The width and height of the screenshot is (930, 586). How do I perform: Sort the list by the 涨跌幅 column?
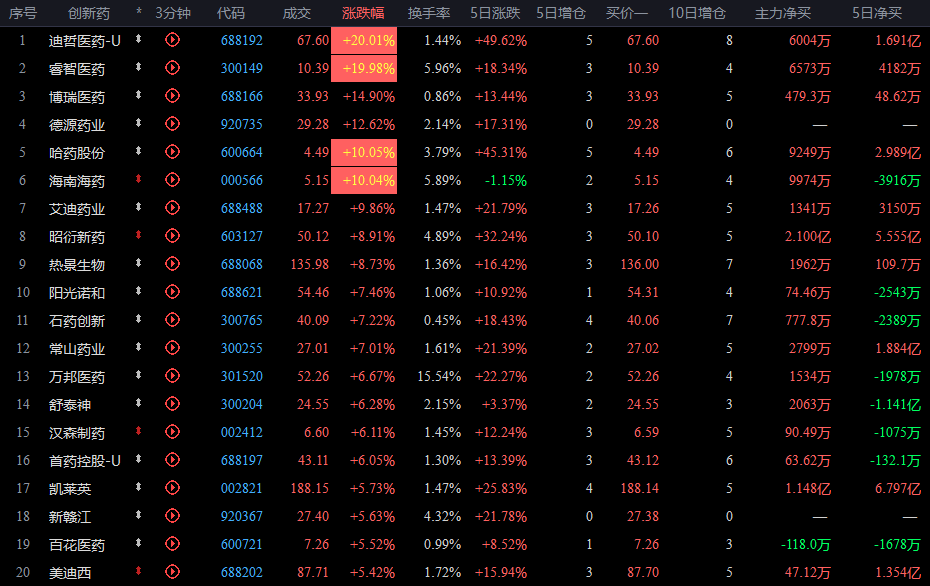pos(363,12)
